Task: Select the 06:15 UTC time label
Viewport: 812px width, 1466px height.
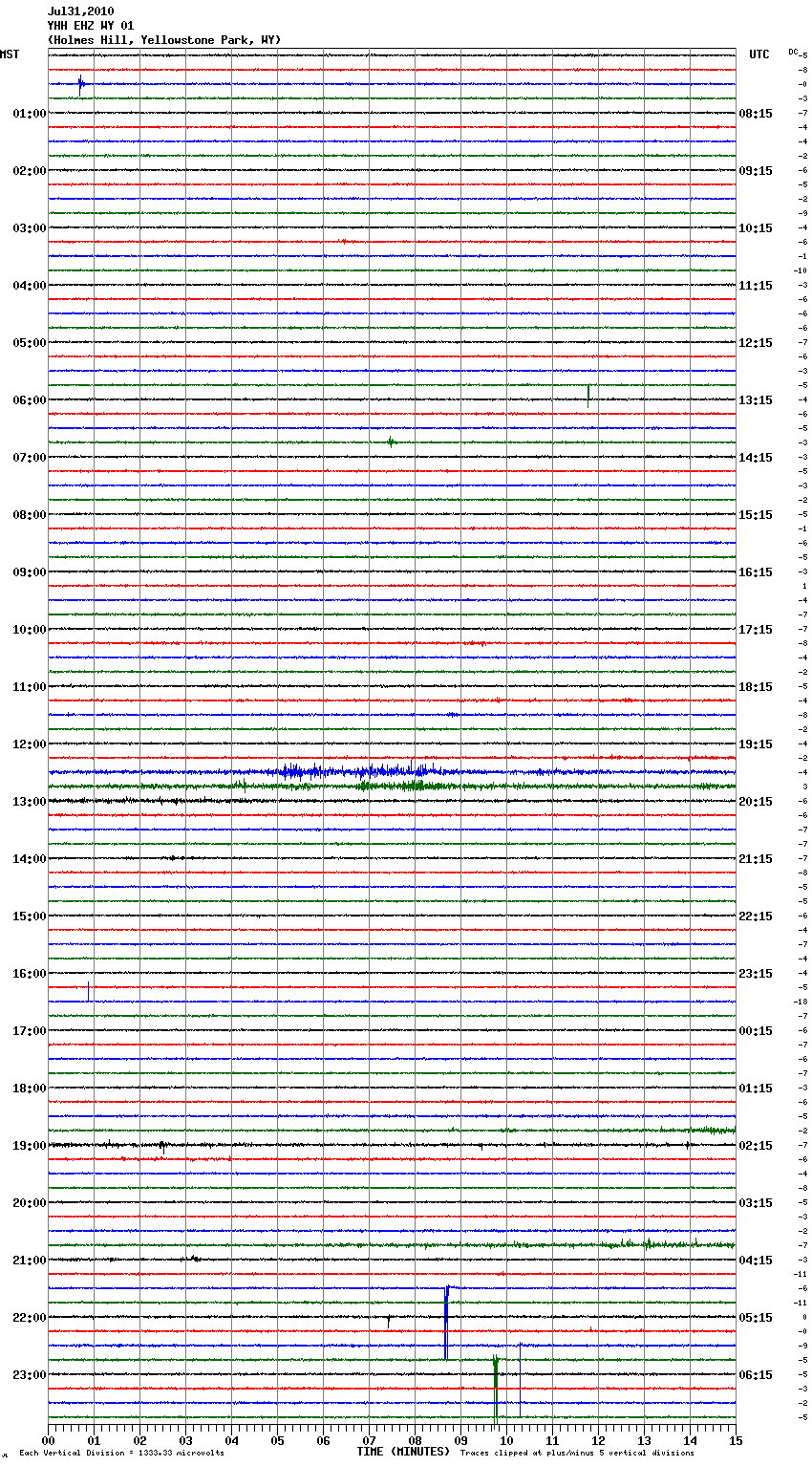Action: point(756,1375)
